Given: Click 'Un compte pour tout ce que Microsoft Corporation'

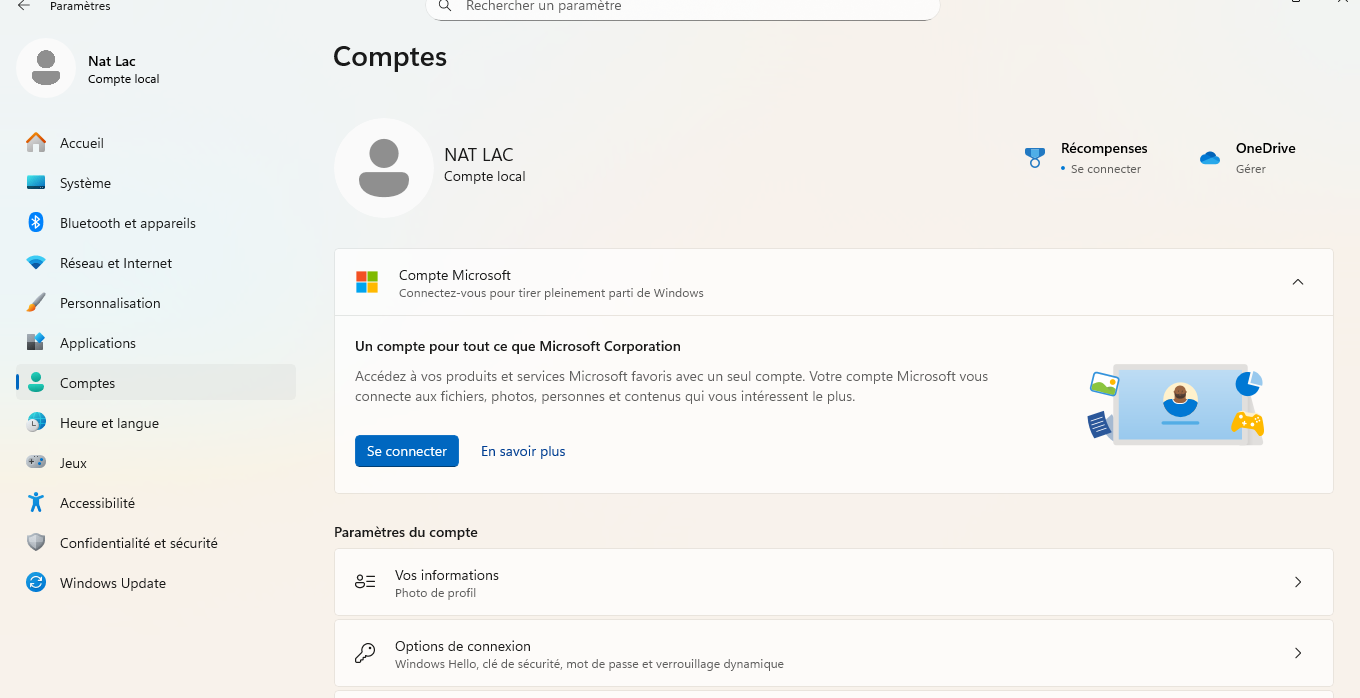Looking at the screenshot, I should (518, 346).
